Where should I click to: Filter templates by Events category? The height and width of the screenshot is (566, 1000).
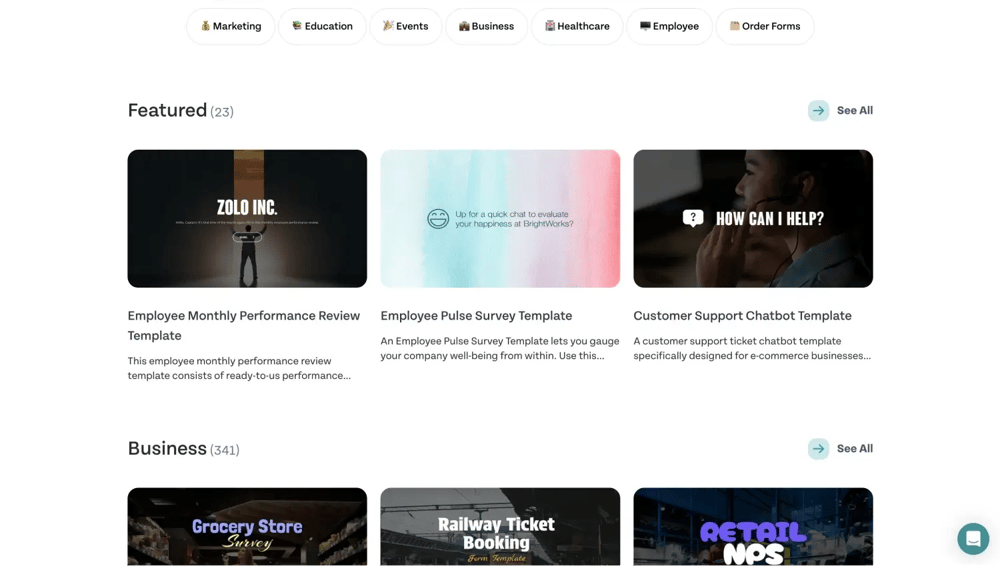coord(406,26)
